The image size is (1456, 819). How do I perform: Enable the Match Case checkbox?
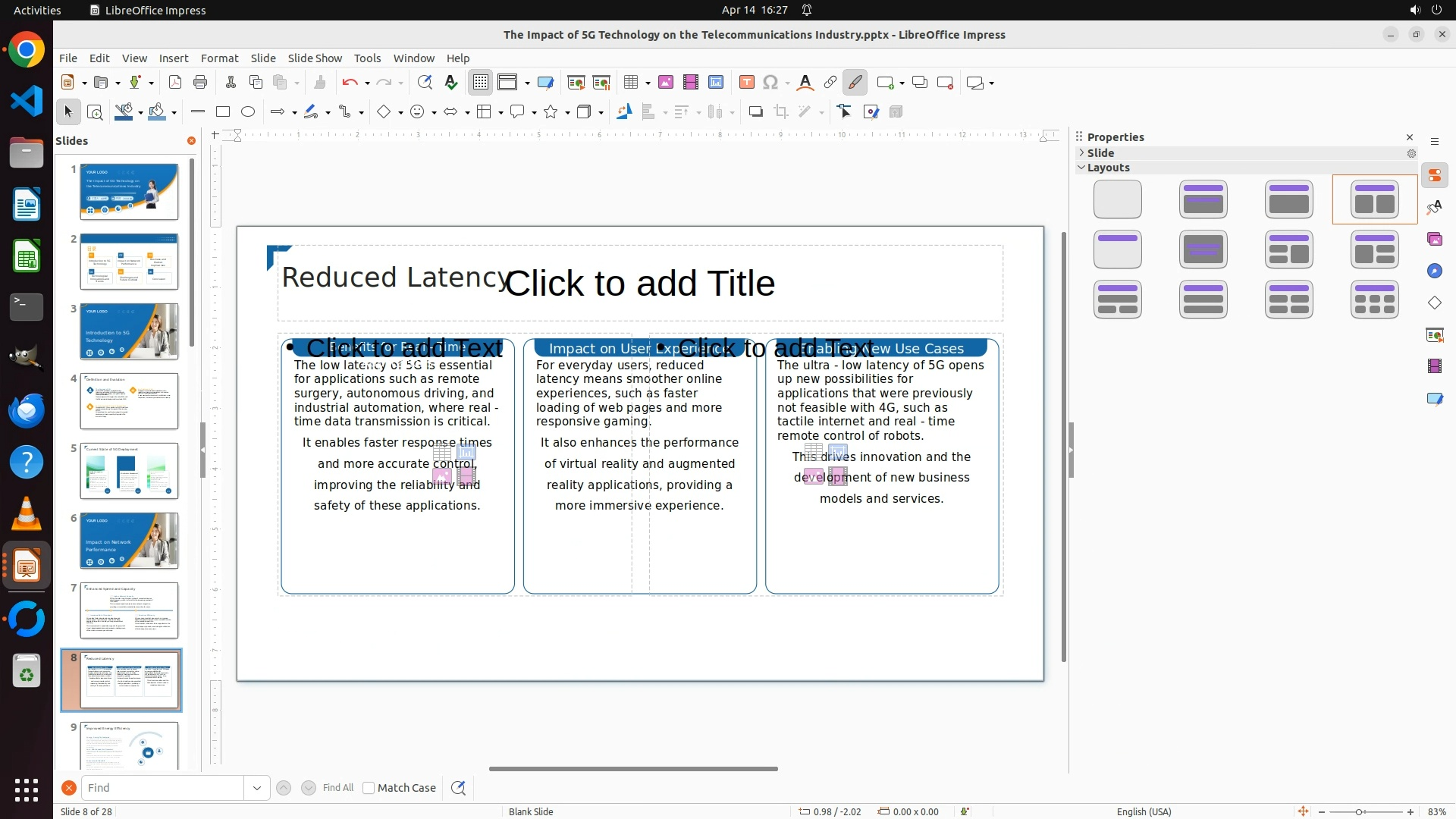coord(369,788)
